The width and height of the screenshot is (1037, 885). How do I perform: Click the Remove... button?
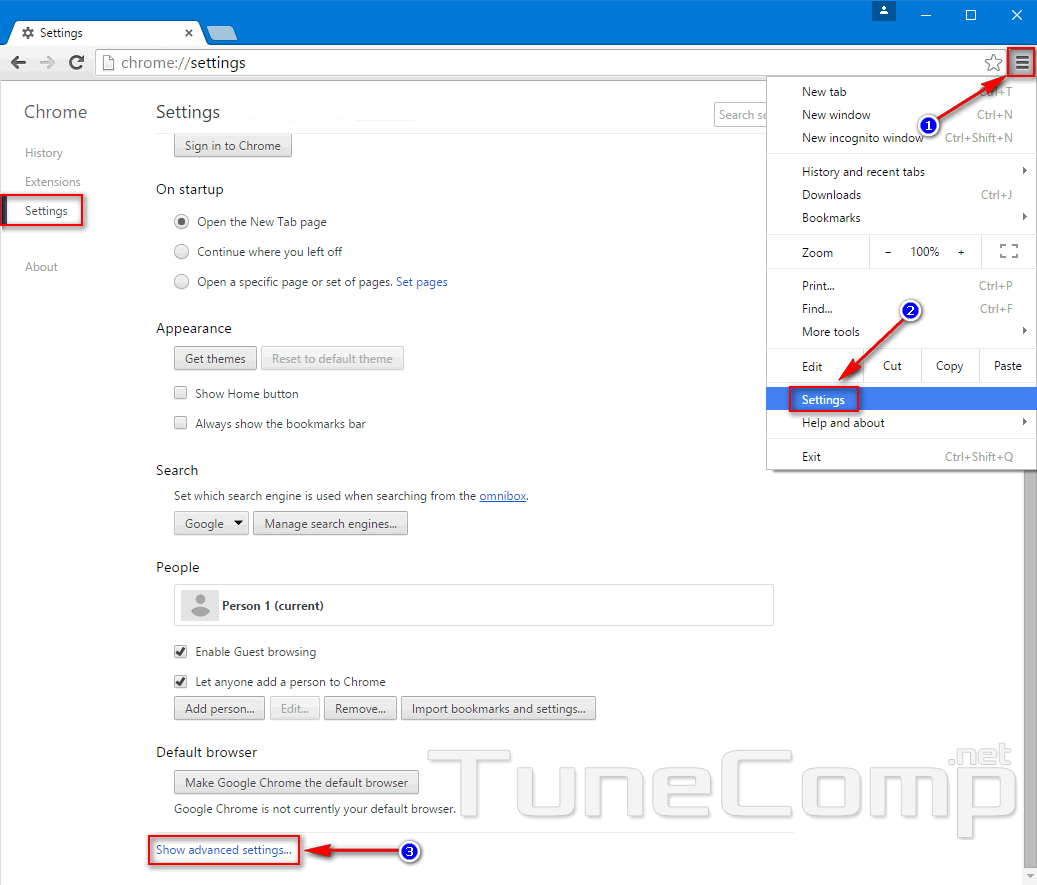360,708
